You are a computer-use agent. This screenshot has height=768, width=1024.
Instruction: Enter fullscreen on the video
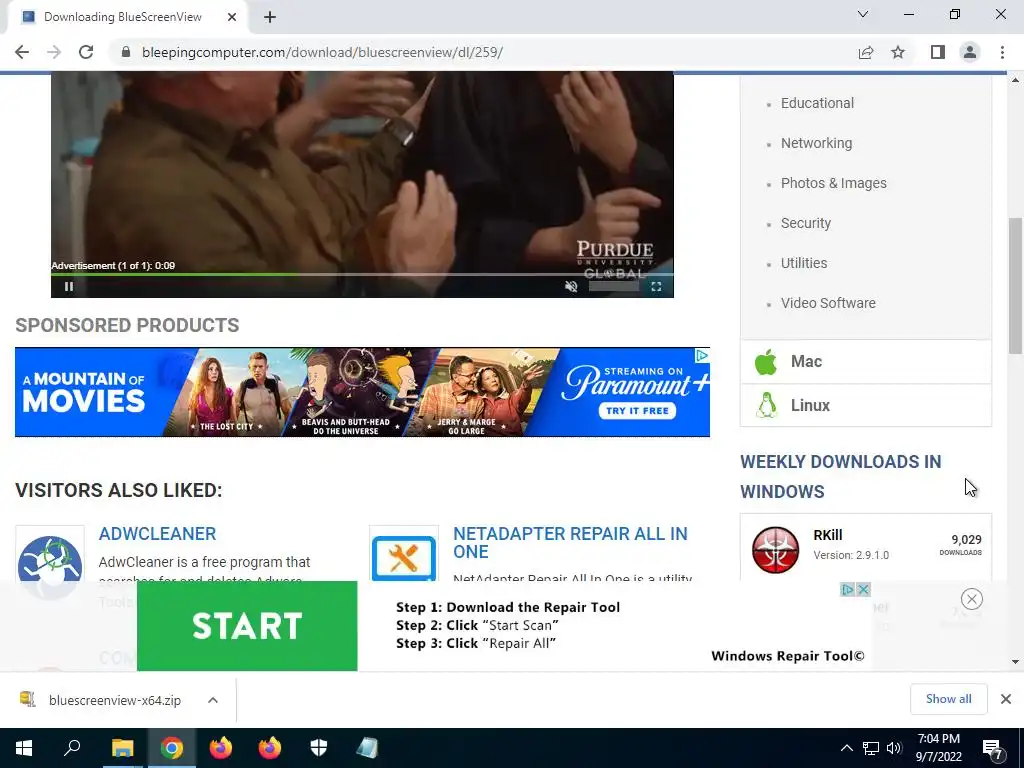pos(656,286)
